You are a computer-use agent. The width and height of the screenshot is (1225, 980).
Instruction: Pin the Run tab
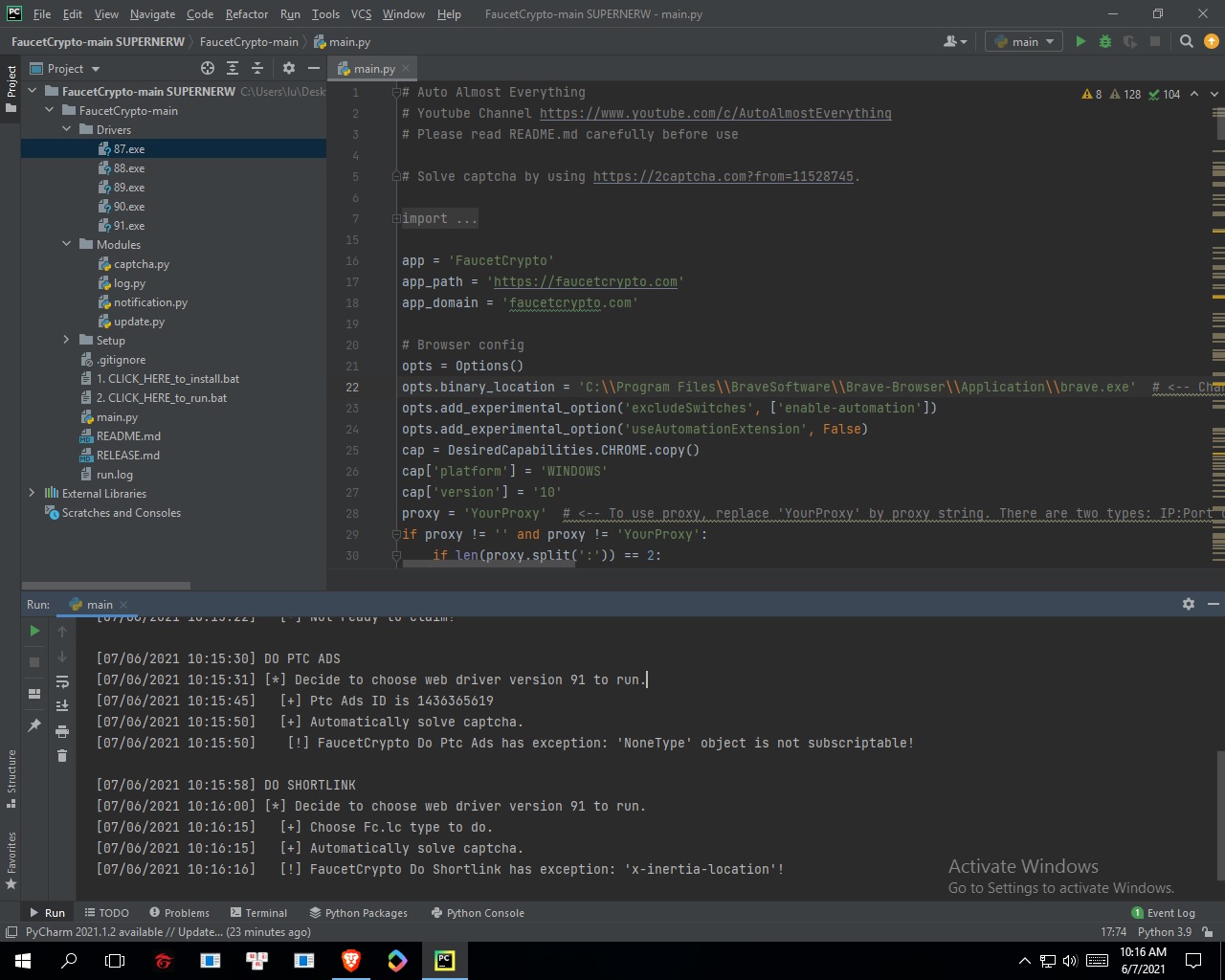click(x=34, y=724)
